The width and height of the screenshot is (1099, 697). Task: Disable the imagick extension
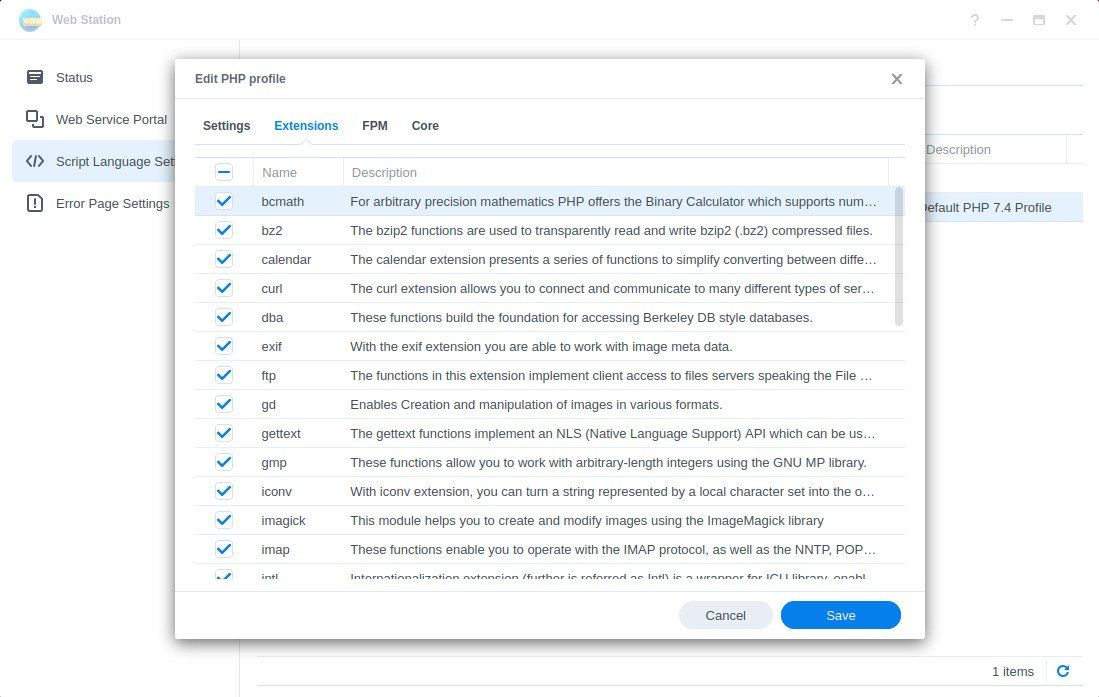(x=224, y=520)
